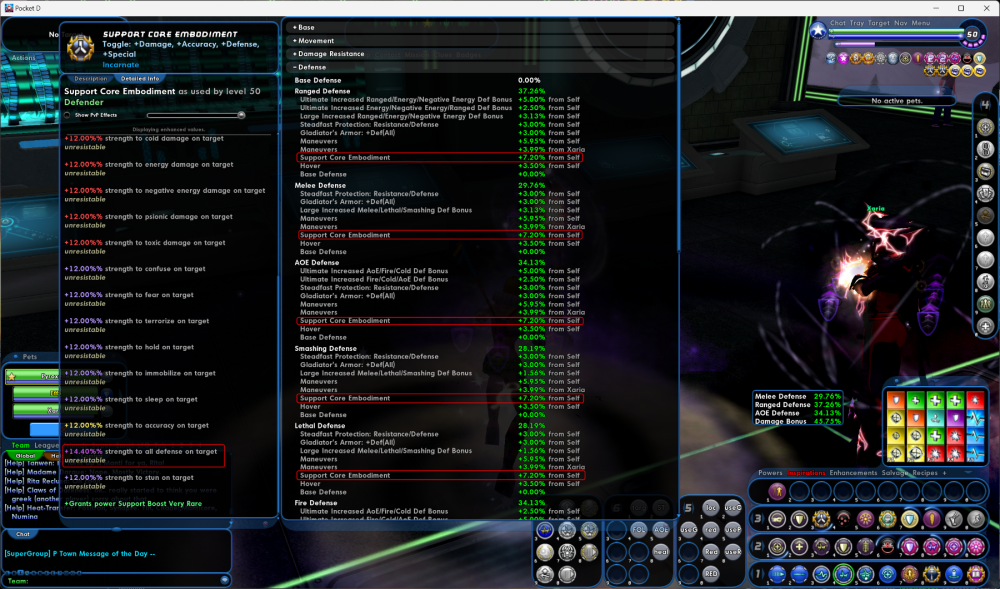The width and height of the screenshot is (1000, 589).
Task: Expand the Movement attributes section
Action: point(314,41)
